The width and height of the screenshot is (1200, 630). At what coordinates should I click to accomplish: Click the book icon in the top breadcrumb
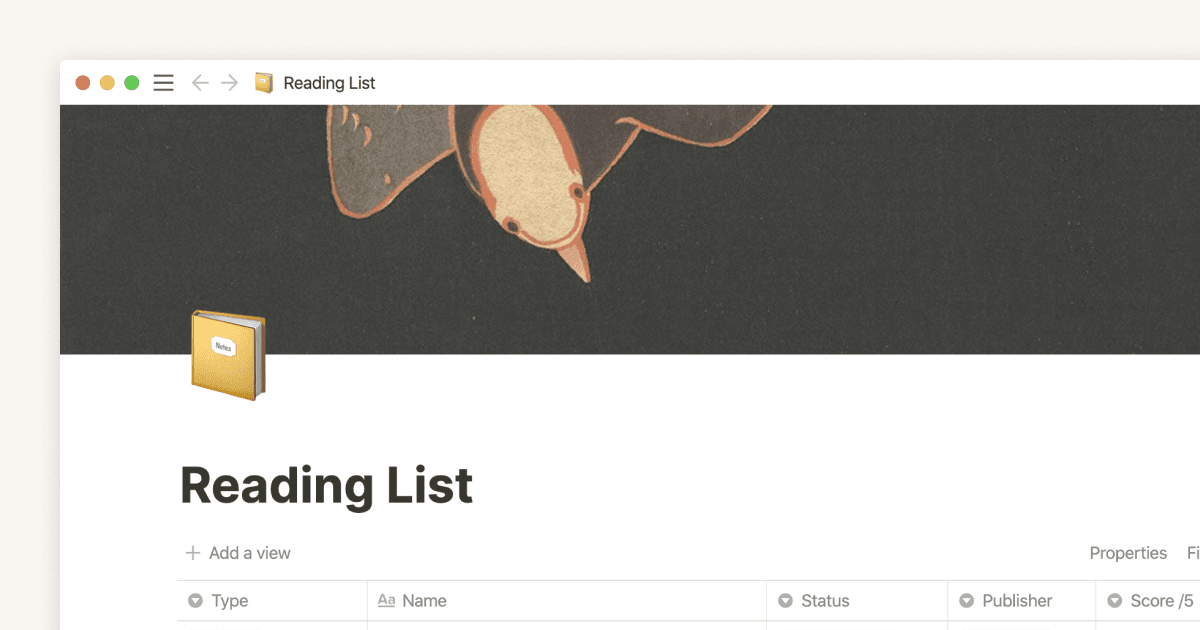(x=262, y=82)
